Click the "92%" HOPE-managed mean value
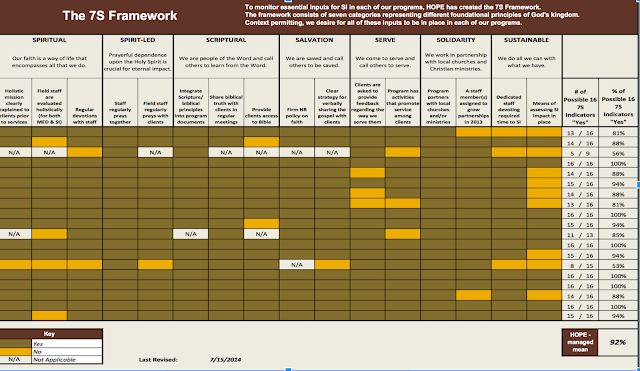The image size is (640, 371). point(618,342)
